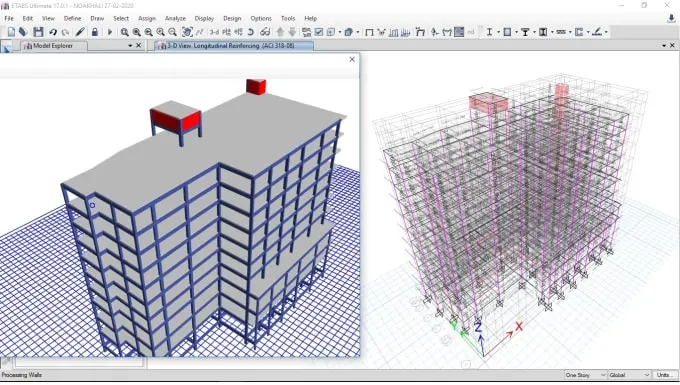The image size is (680, 385).
Task: Click the composite beam design T icon
Action: (x=525, y=32)
